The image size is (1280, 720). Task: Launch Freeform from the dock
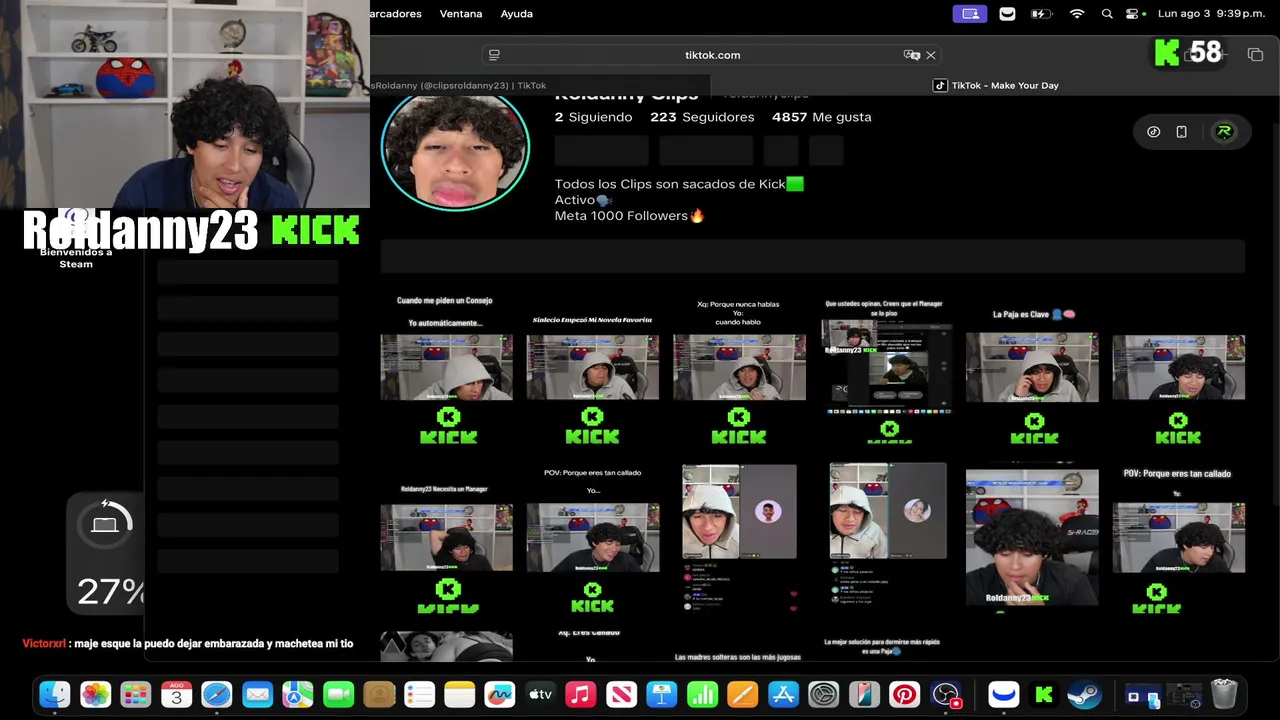[x=500, y=694]
